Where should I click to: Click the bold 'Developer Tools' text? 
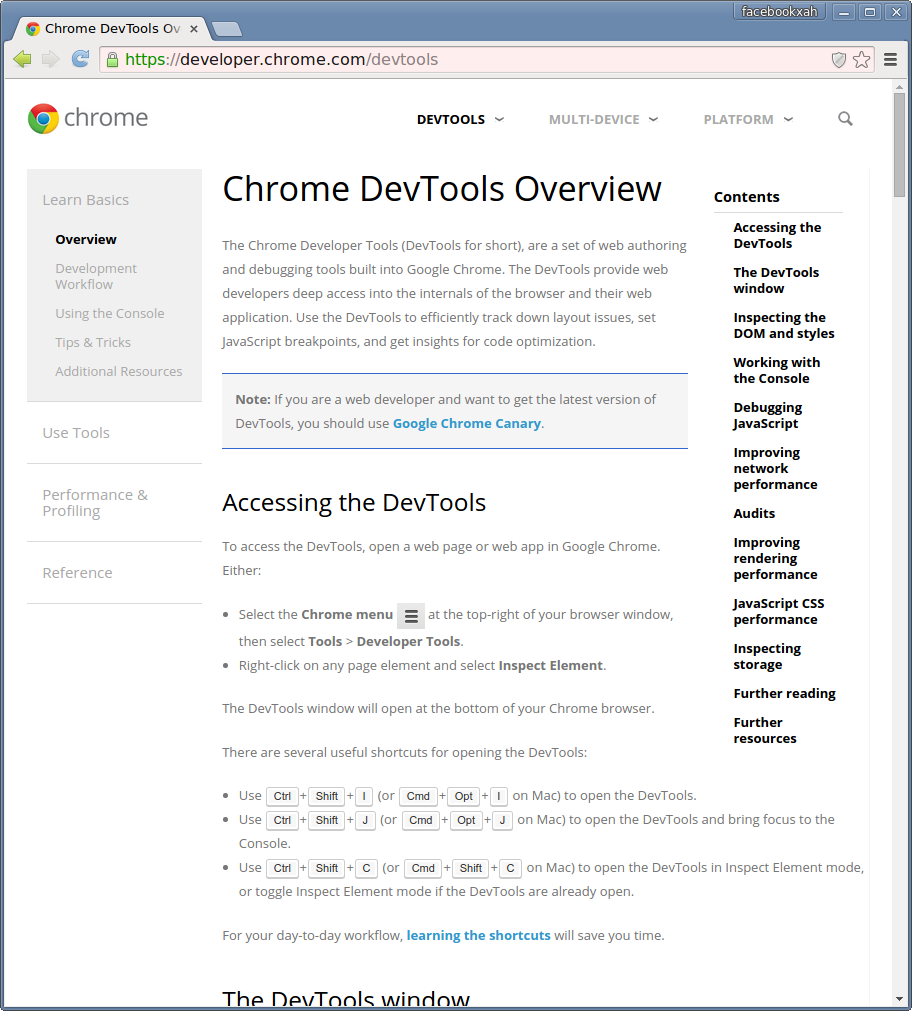(x=408, y=642)
